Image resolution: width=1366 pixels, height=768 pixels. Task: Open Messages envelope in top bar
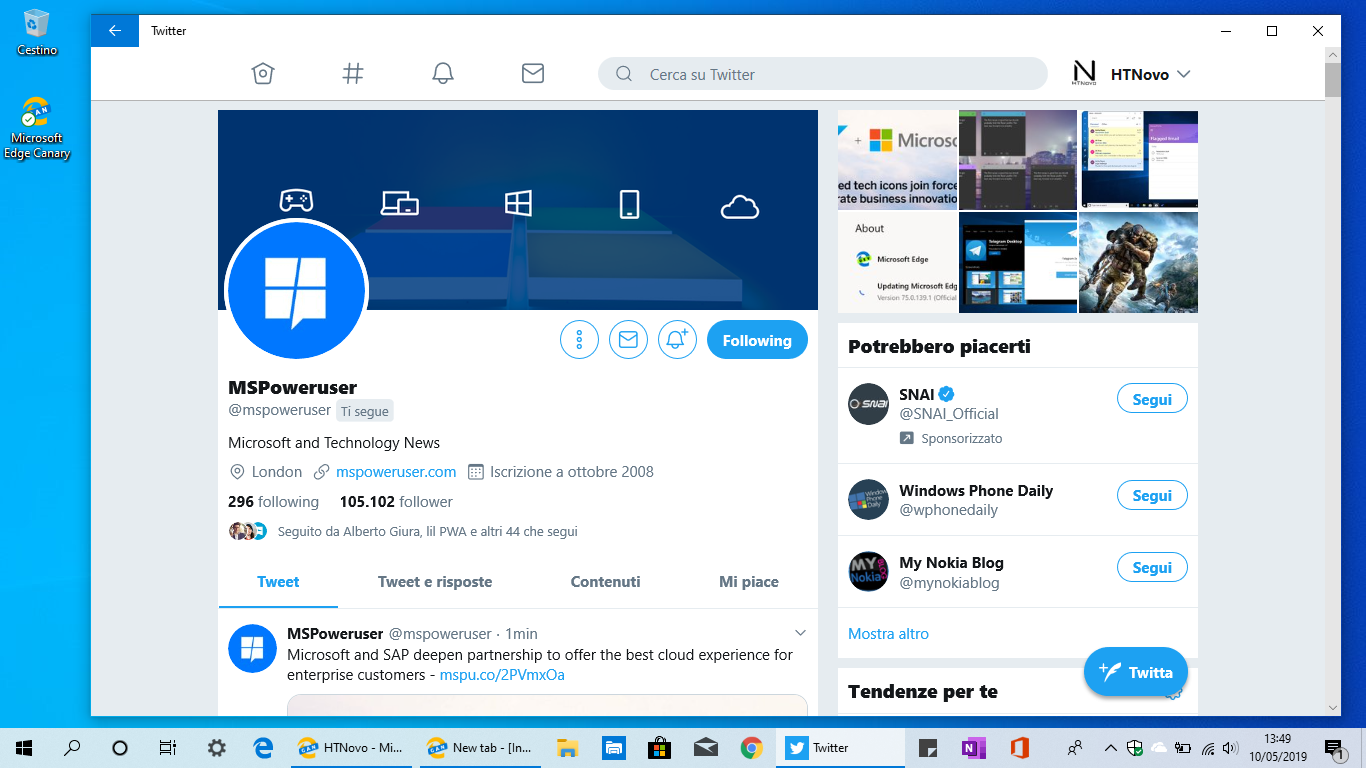coord(533,74)
